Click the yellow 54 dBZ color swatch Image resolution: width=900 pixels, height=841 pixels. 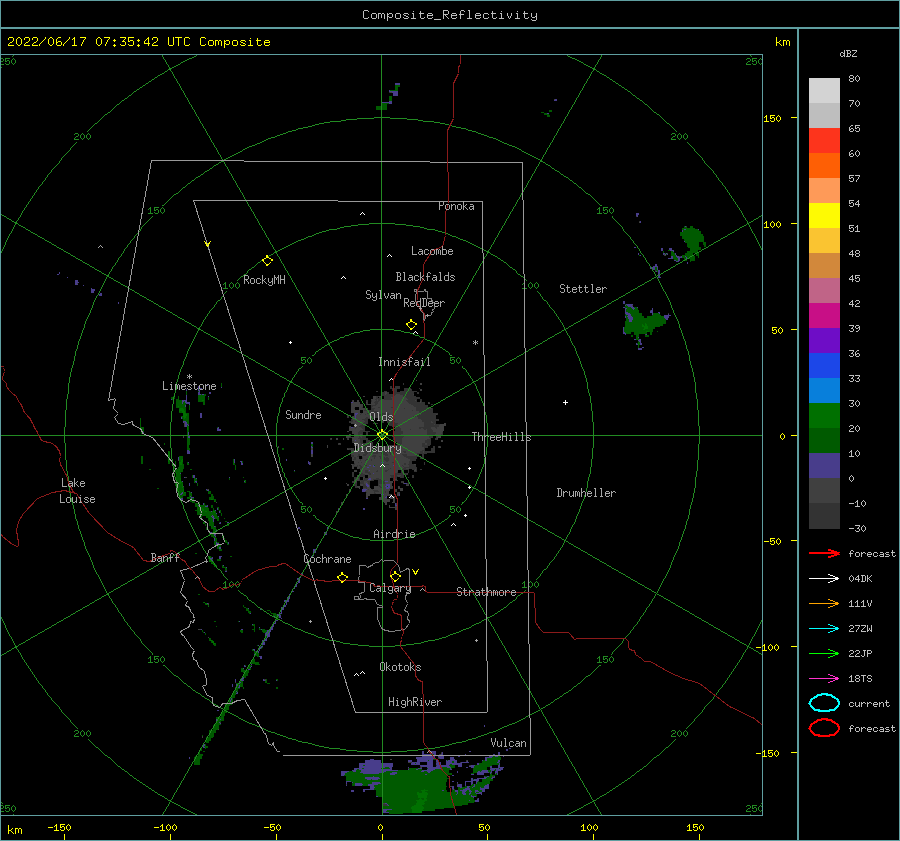point(824,216)
